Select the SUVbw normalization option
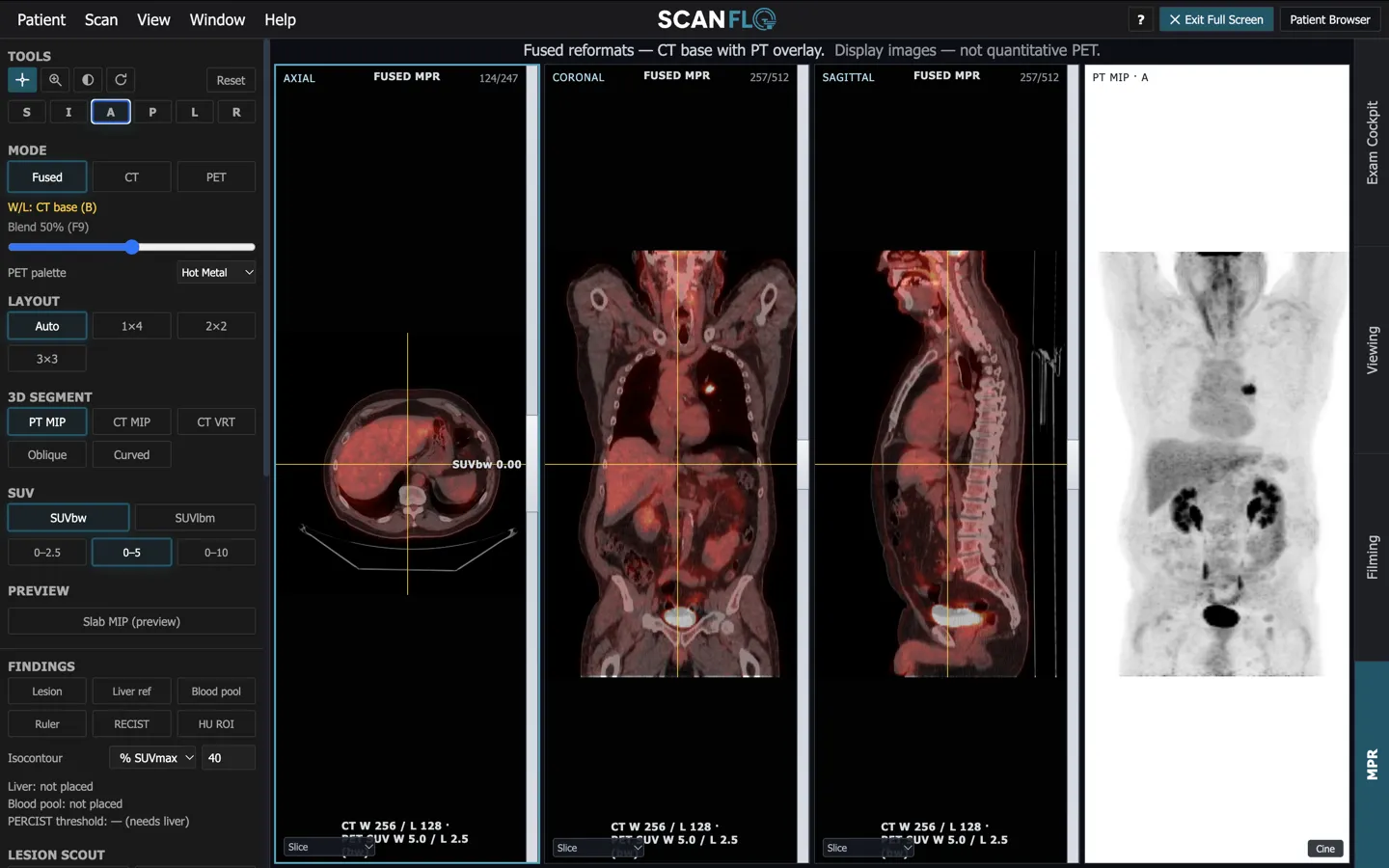The image size is (1389, 868). (68, 518)
